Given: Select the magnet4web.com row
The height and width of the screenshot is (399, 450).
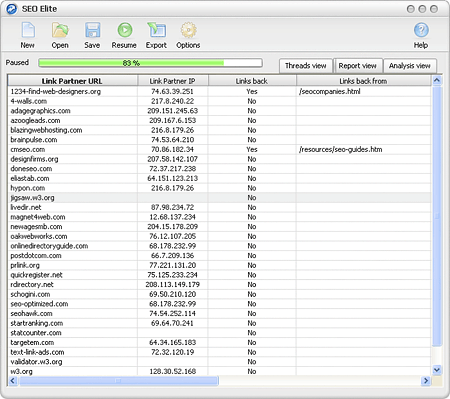Looking at the screenshot, I should [219, 217].
